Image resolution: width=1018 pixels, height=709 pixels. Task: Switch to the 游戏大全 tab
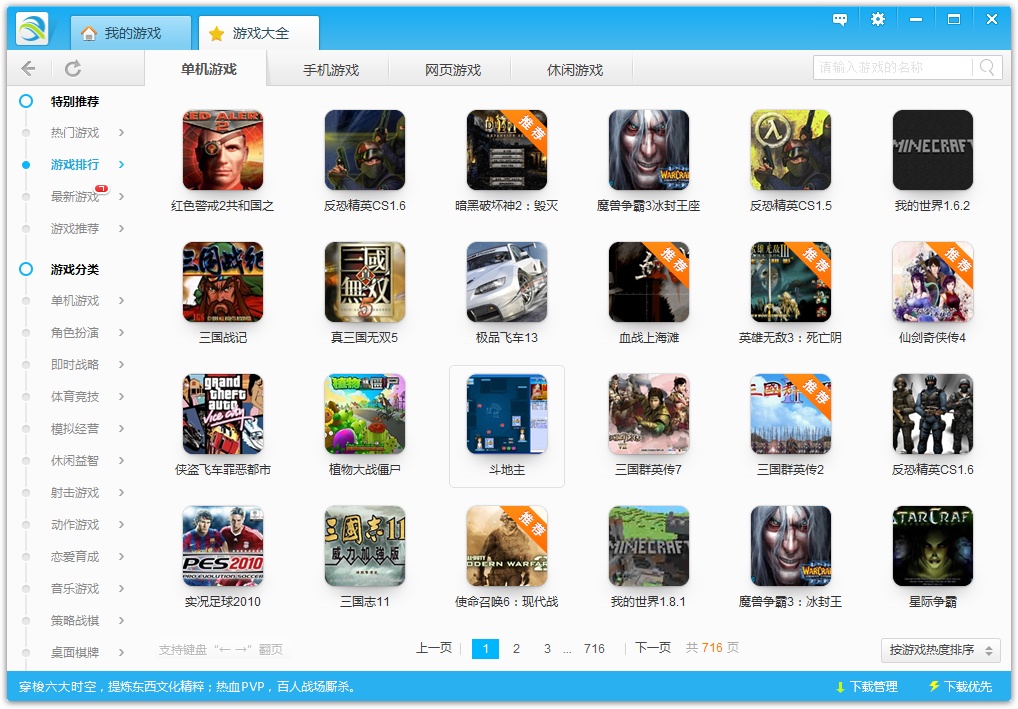coord(259,33)
